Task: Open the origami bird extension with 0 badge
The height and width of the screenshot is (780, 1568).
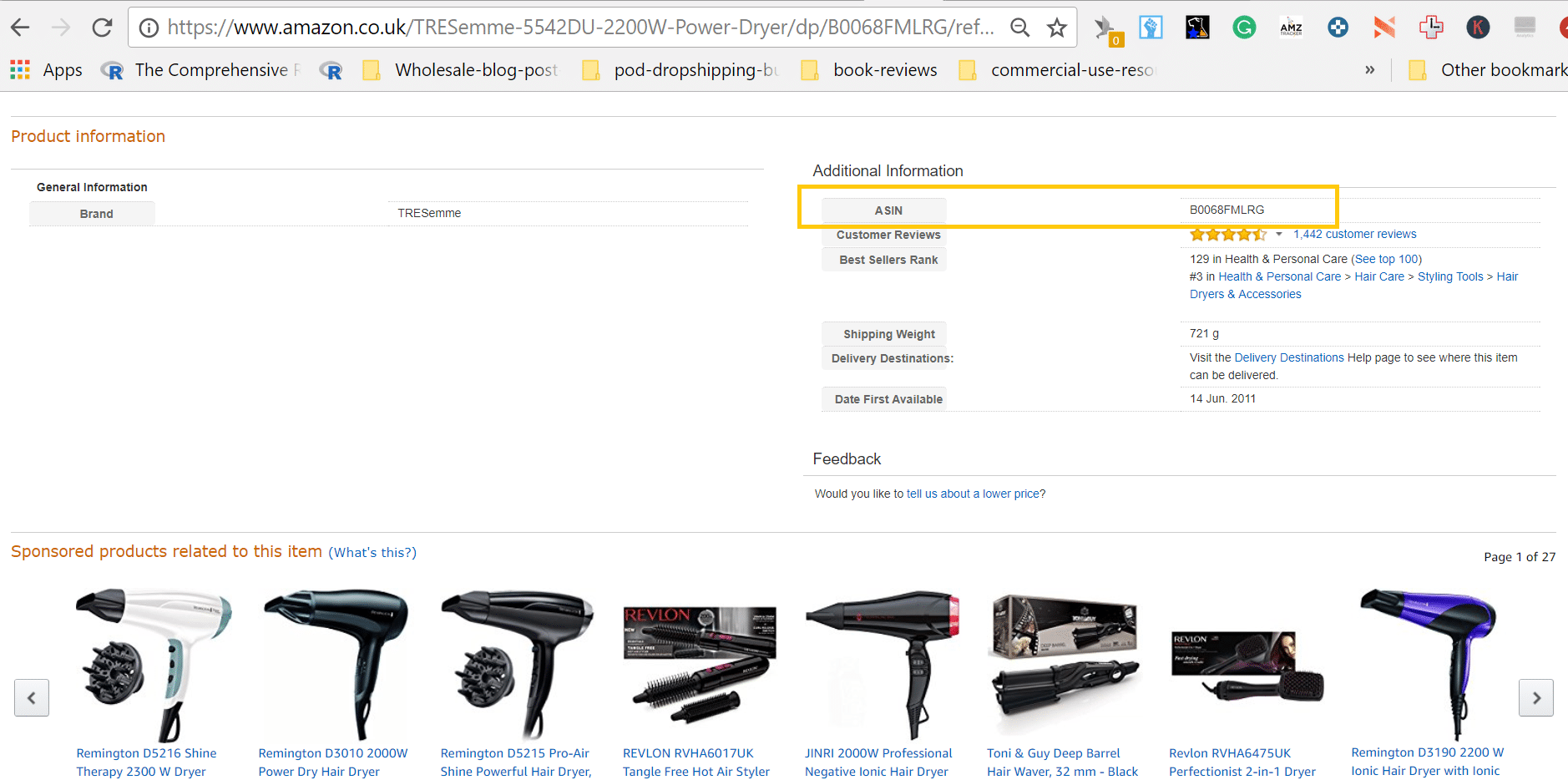Action: coord(1107,29)
